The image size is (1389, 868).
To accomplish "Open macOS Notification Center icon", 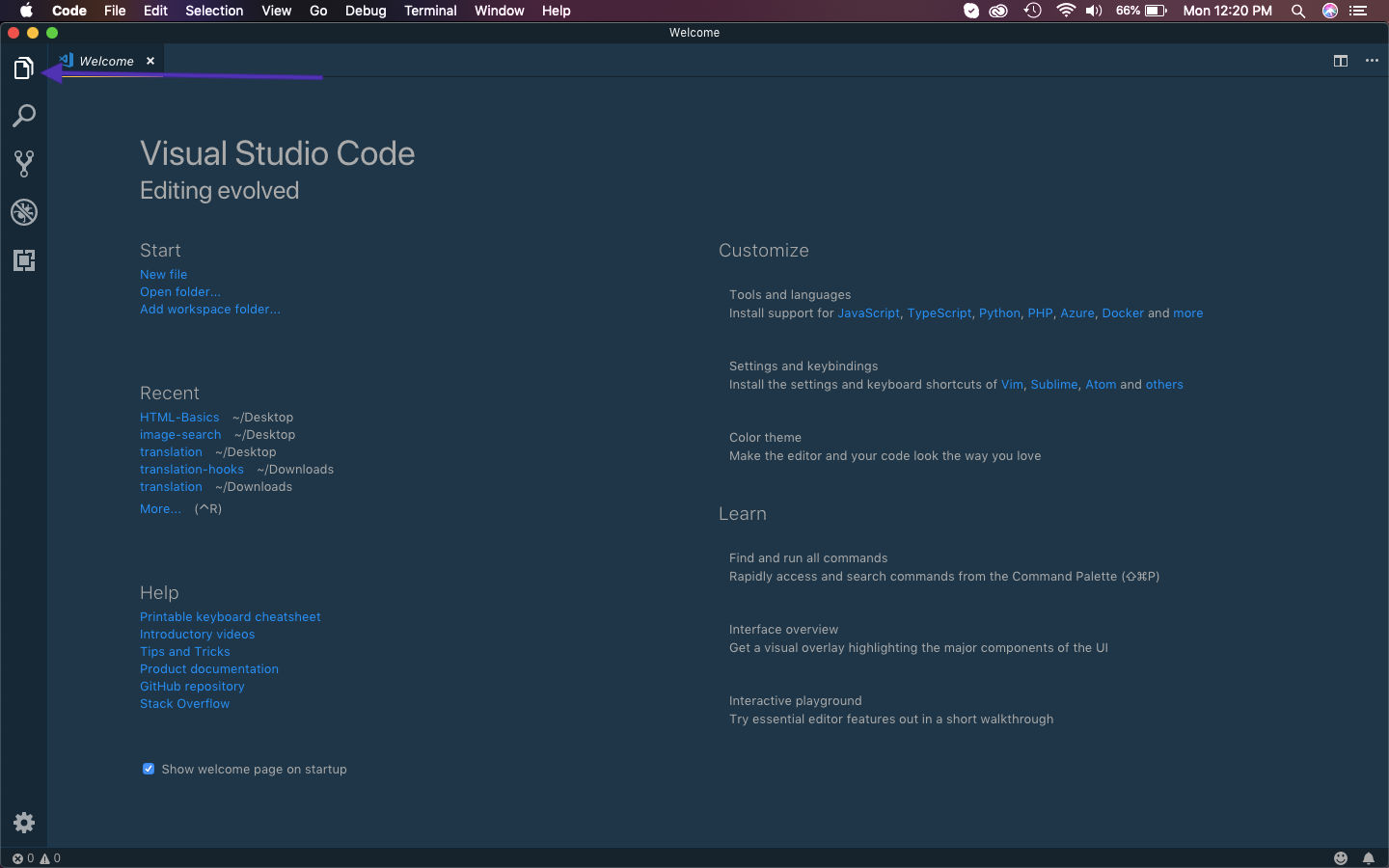I will [x=1358, y=11].
